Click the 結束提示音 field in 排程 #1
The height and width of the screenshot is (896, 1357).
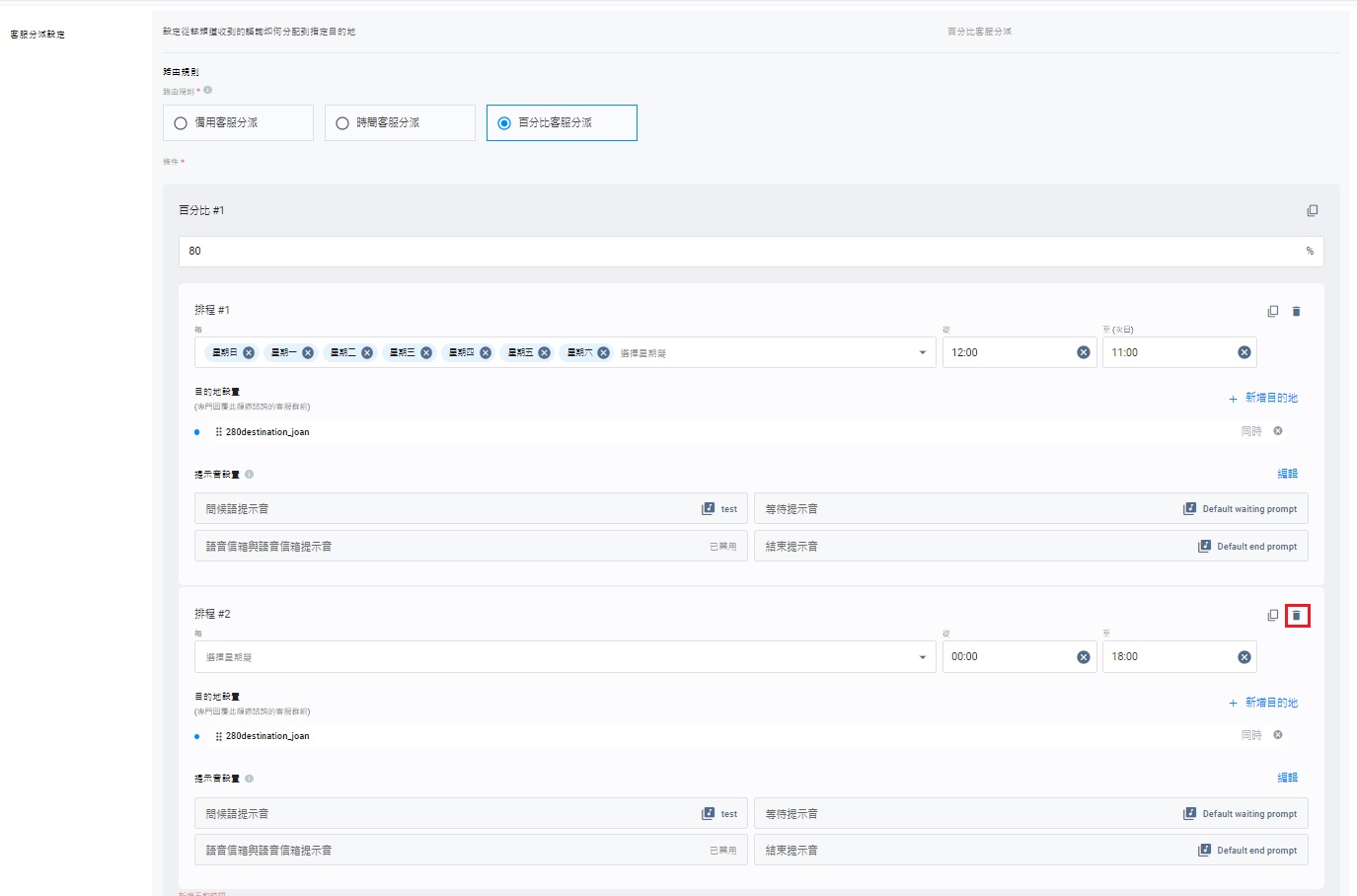pos(1031,546)
